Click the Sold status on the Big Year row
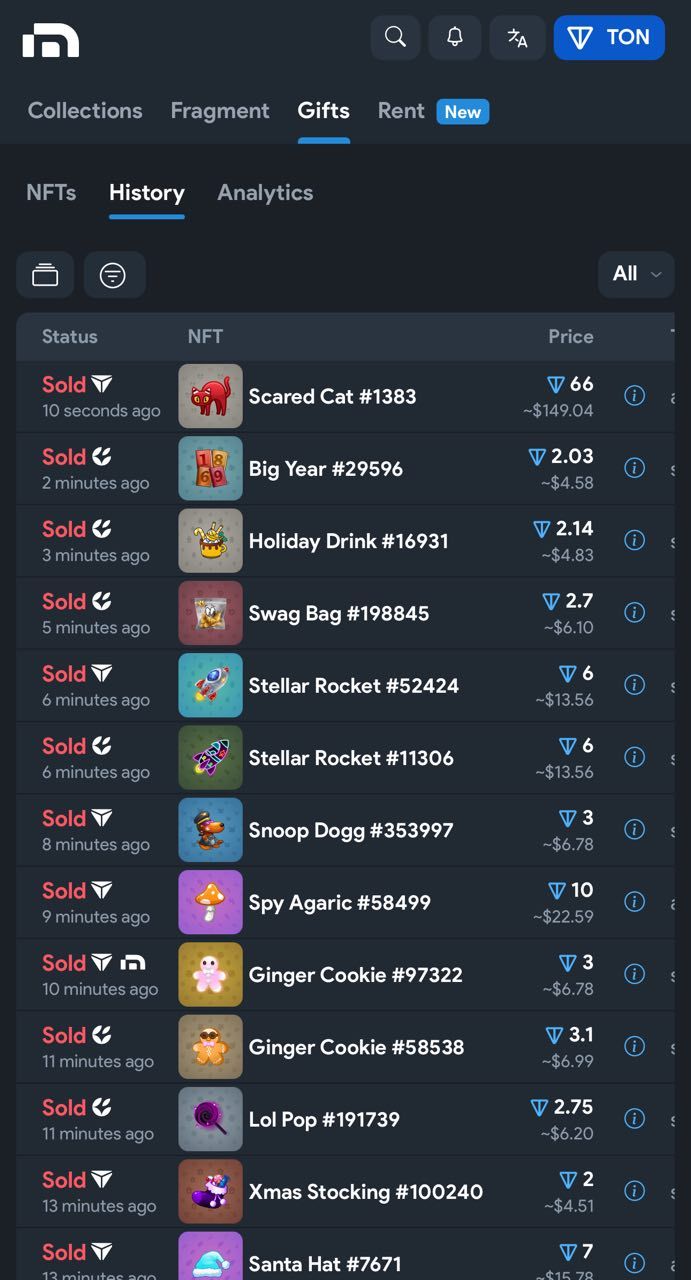This screenshot has width=691, height=1280. (x=64, y=456)
